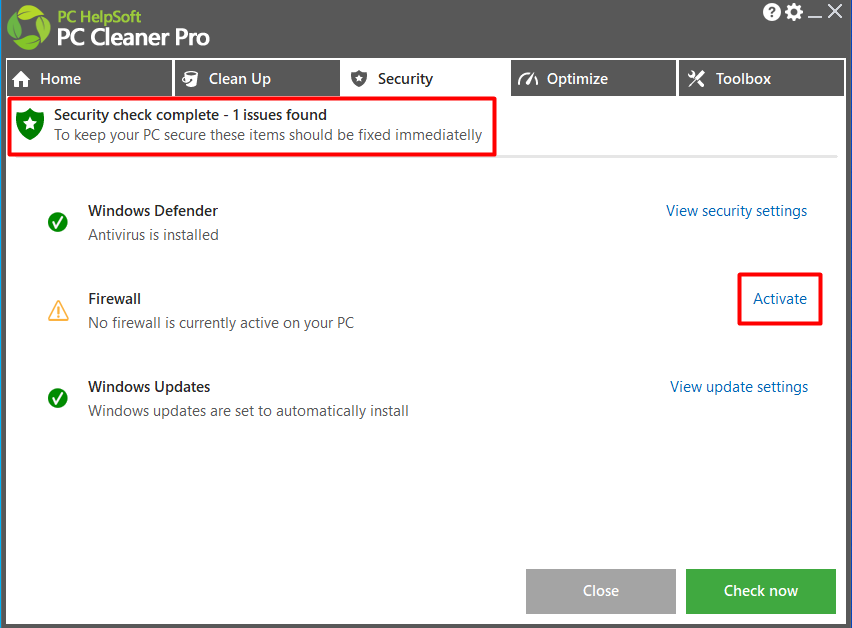Open settings via the gear icon
The image size is (852, 628).
tap(794, 12)
